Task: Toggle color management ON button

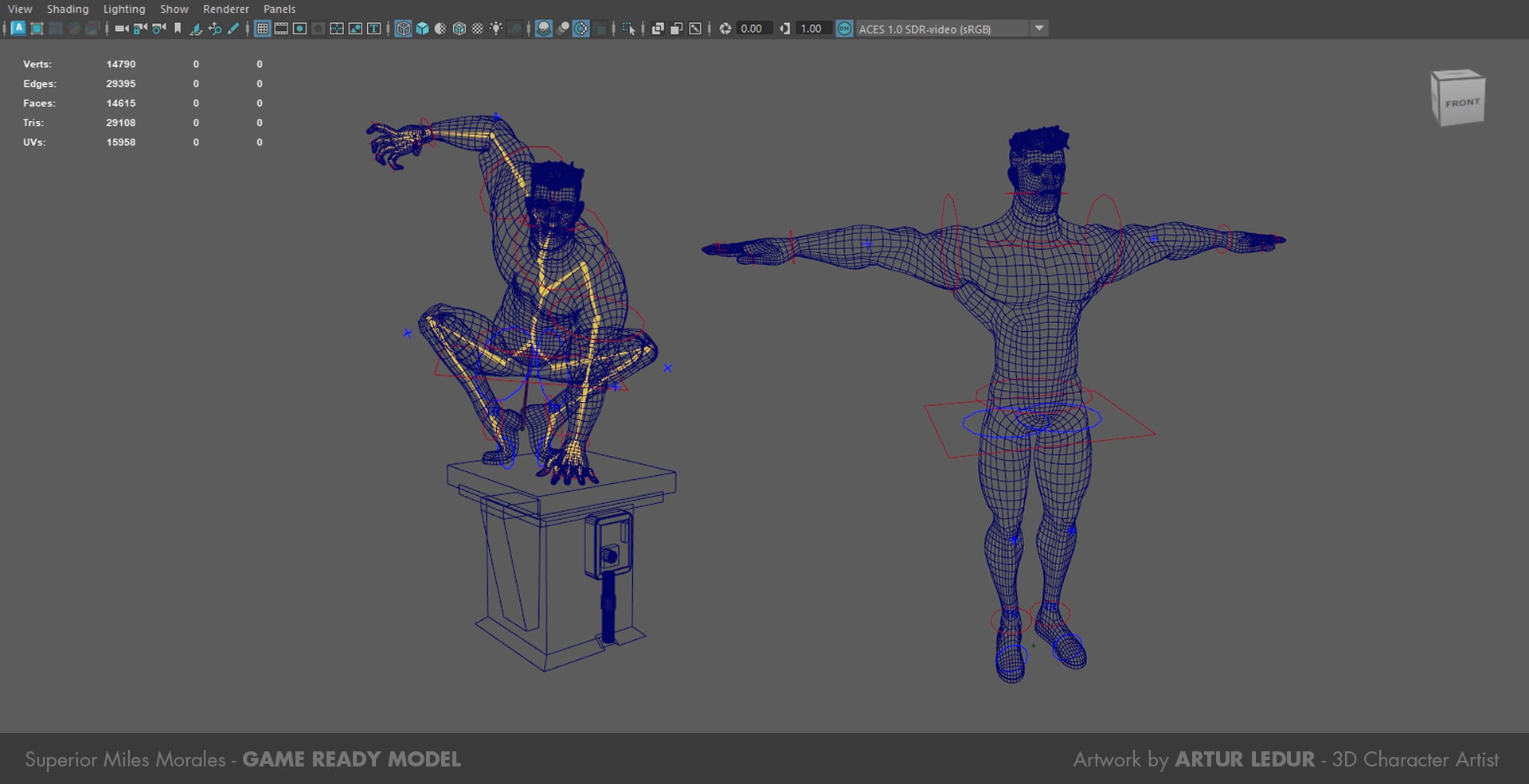Action: tap(844, 29)
